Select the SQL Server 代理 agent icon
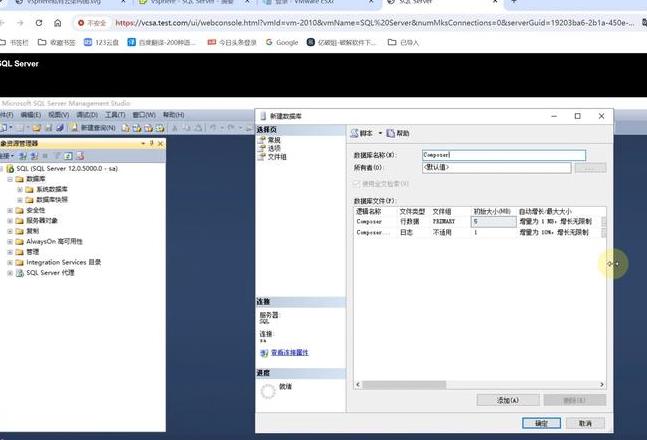 pyautogui.click(x=19, y=273)
